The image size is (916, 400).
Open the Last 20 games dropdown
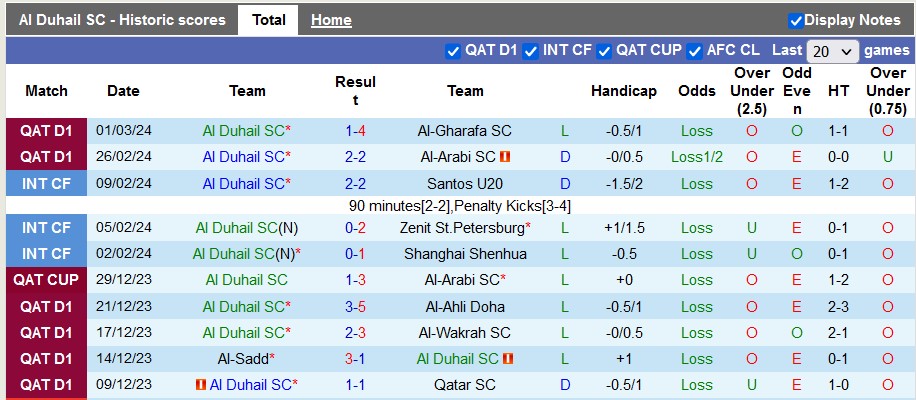(x=832, y=51)
